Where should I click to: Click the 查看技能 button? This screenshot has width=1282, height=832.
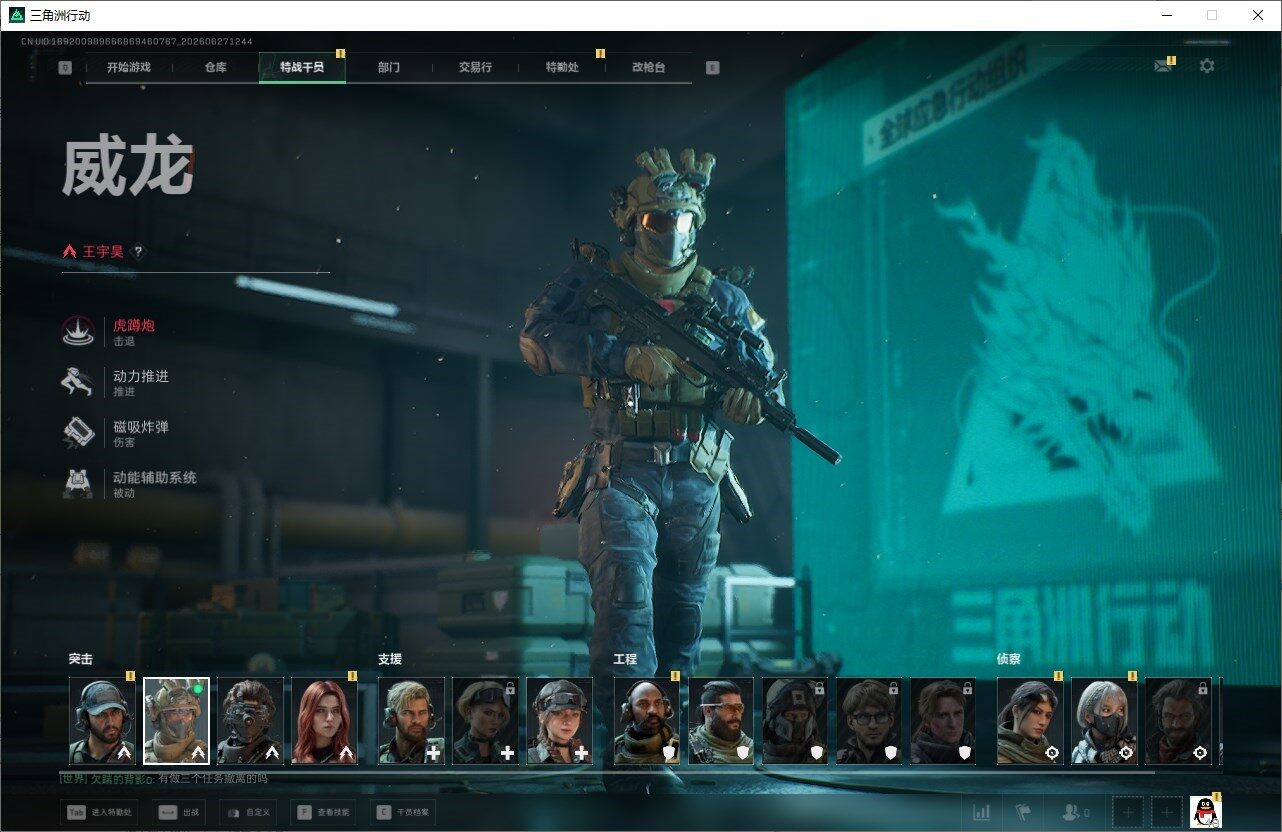tap(322, 813)
